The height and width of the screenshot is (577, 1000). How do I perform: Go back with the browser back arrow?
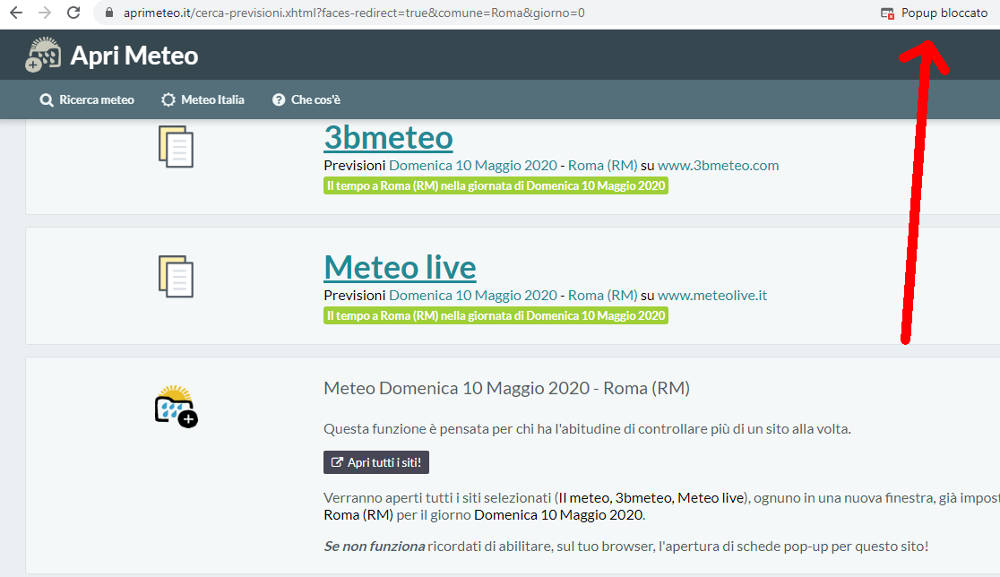click(15, 13)
